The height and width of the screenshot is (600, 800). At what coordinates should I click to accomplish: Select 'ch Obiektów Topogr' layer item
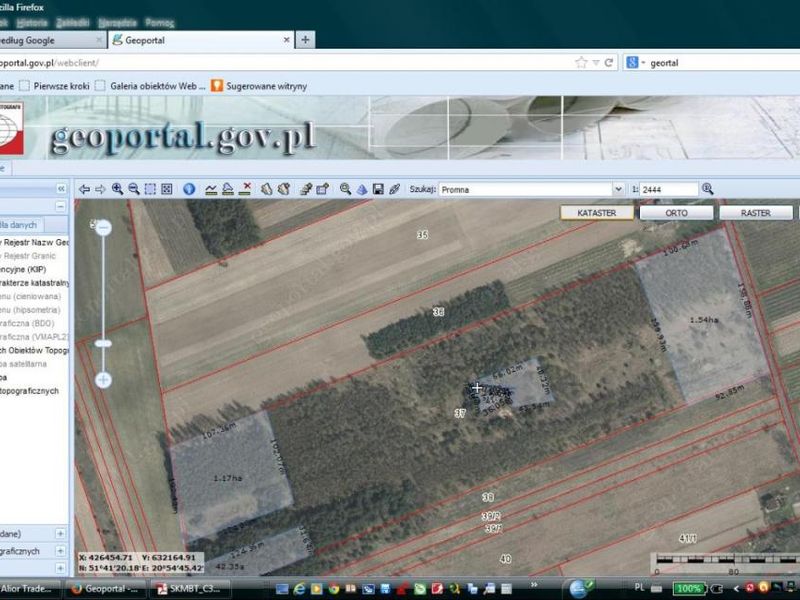(35, 351)
